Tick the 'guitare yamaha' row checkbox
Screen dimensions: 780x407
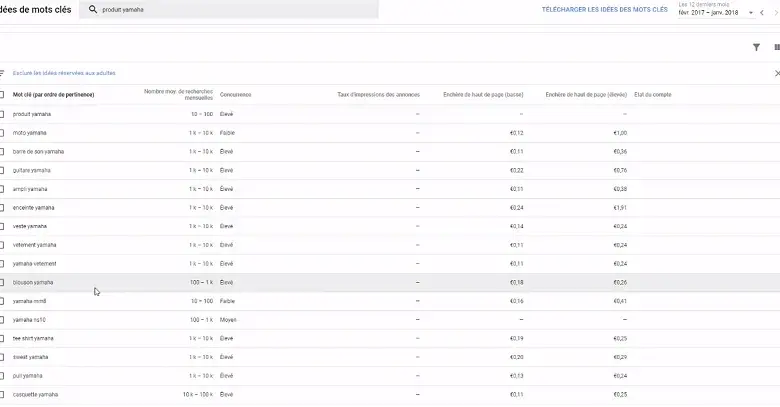[1, 170]
